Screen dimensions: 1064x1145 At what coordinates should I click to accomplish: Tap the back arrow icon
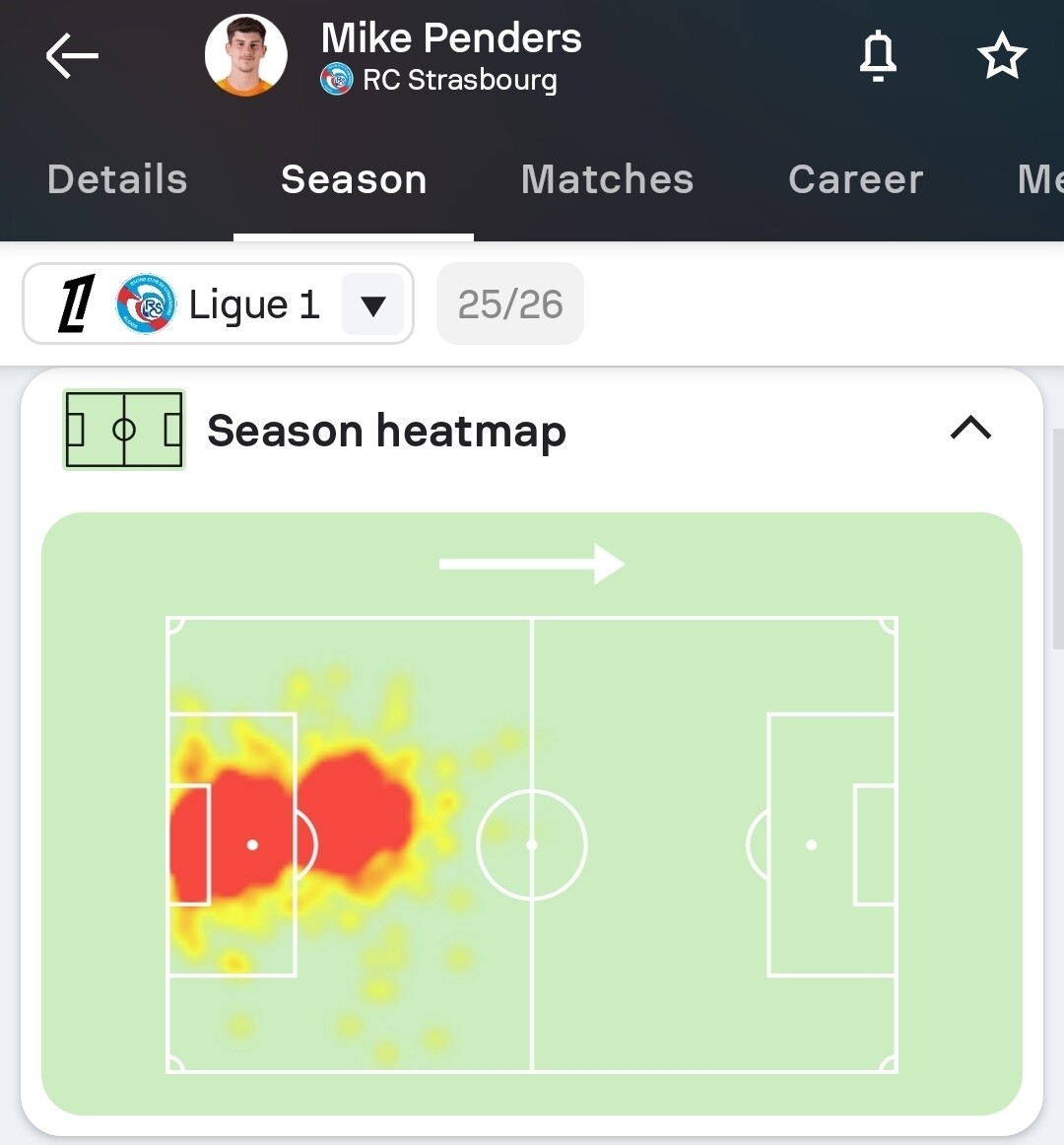click(x=72, y=55)
